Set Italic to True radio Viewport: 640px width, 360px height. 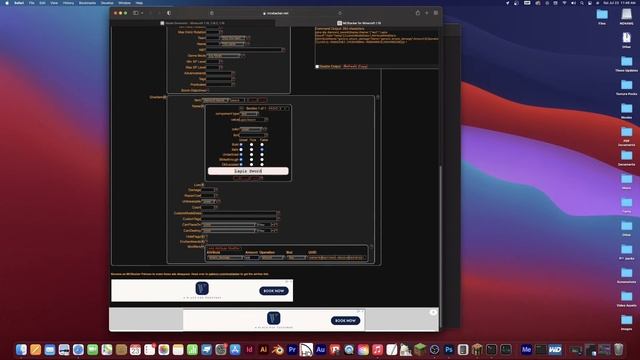tap(251, 149)
